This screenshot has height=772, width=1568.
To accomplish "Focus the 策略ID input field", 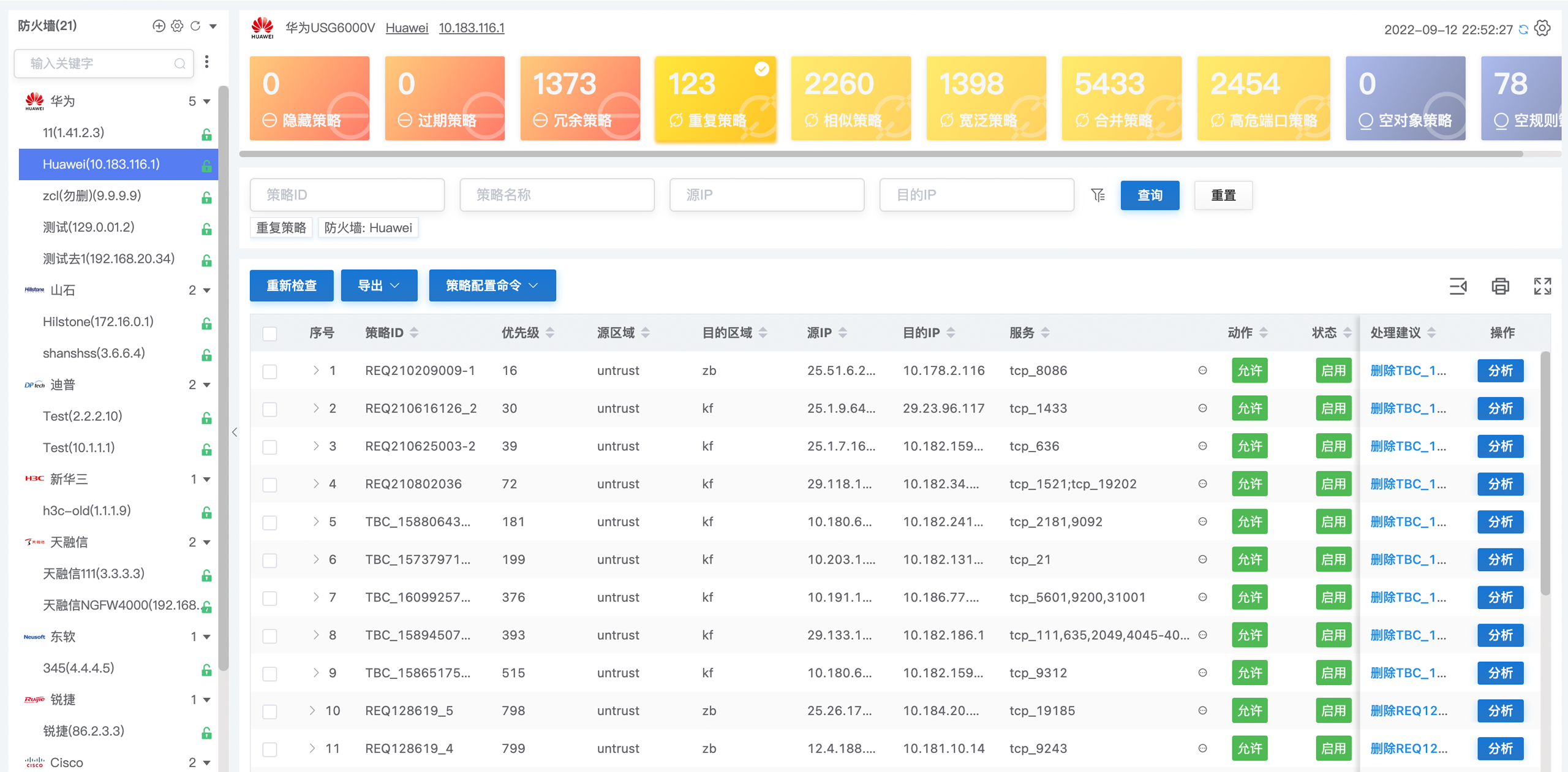I will (x=347, y=195).
